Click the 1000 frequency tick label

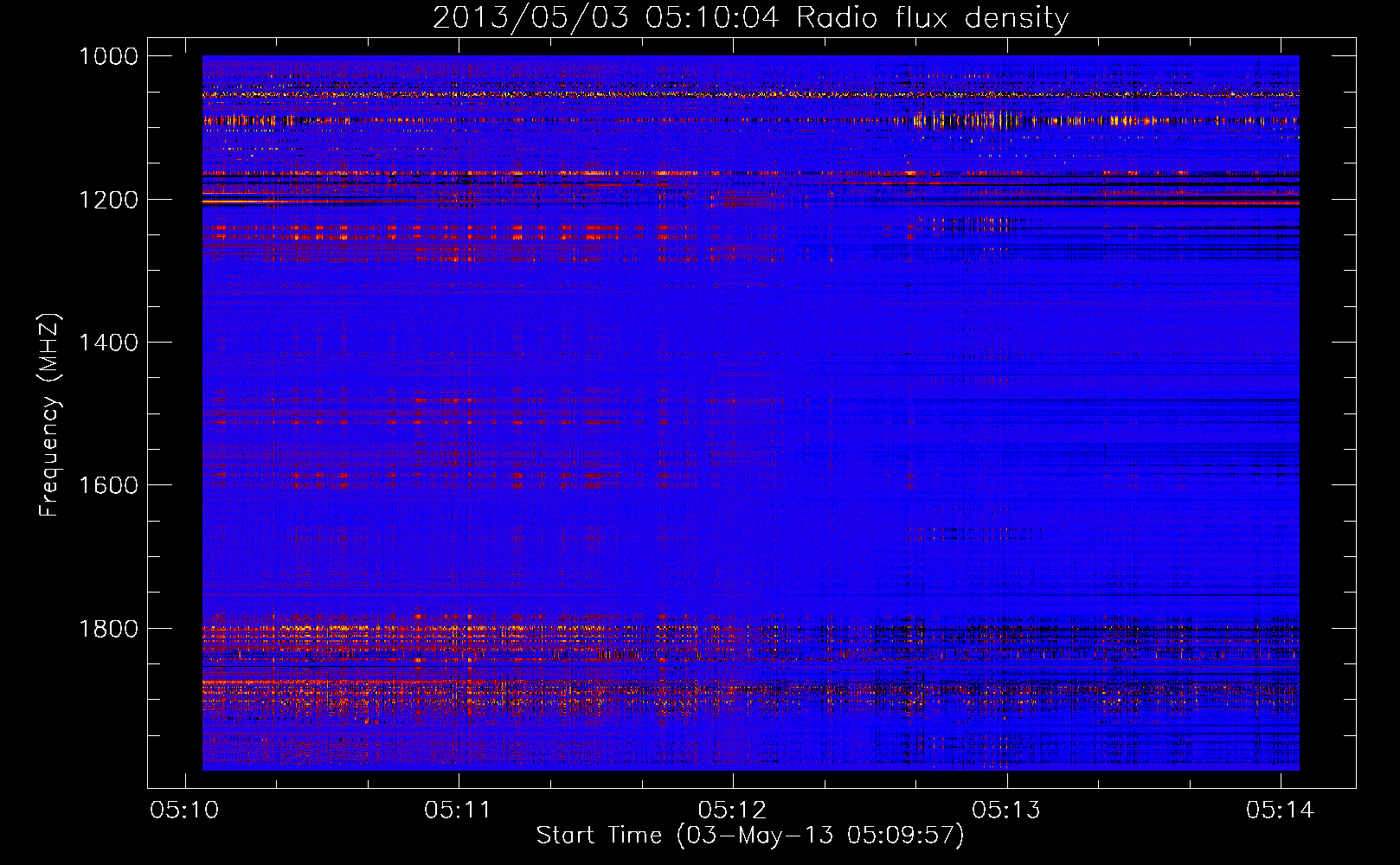click(108, 56)
